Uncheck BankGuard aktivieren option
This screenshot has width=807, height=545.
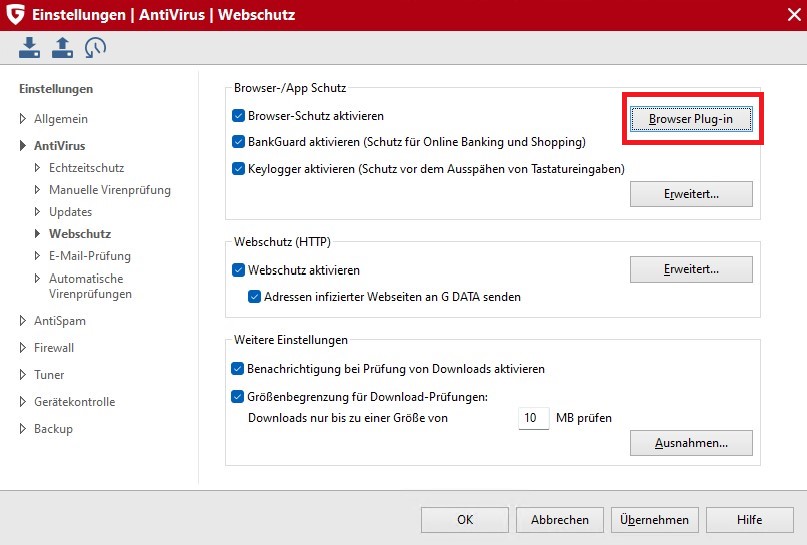coord(238,142)
